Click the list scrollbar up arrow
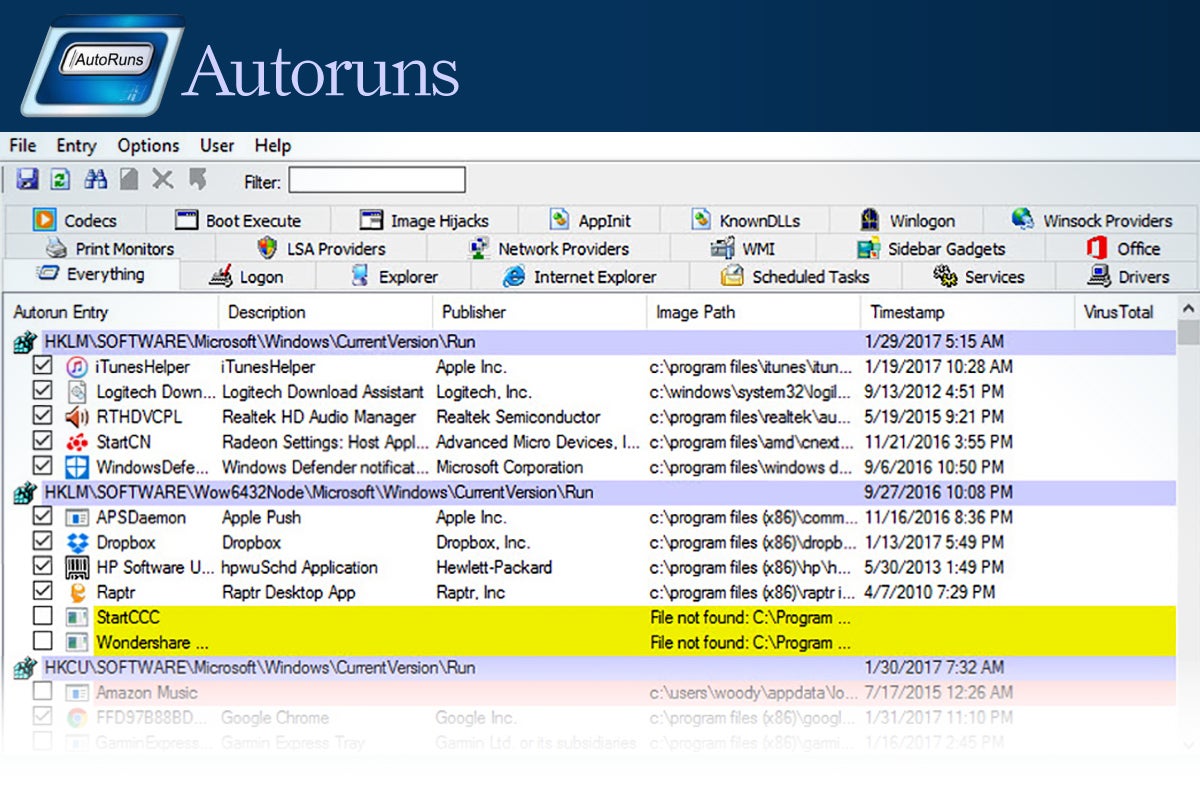The height and width of the screenshot is (800, 1200). click(1188, 310)
